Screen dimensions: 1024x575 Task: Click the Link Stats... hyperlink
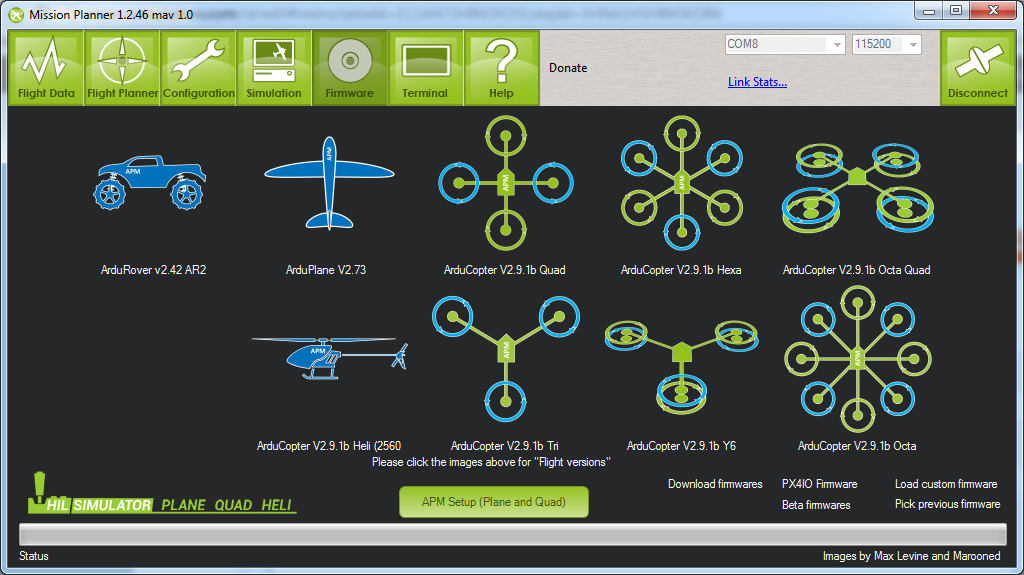click(x=757, y=82)
